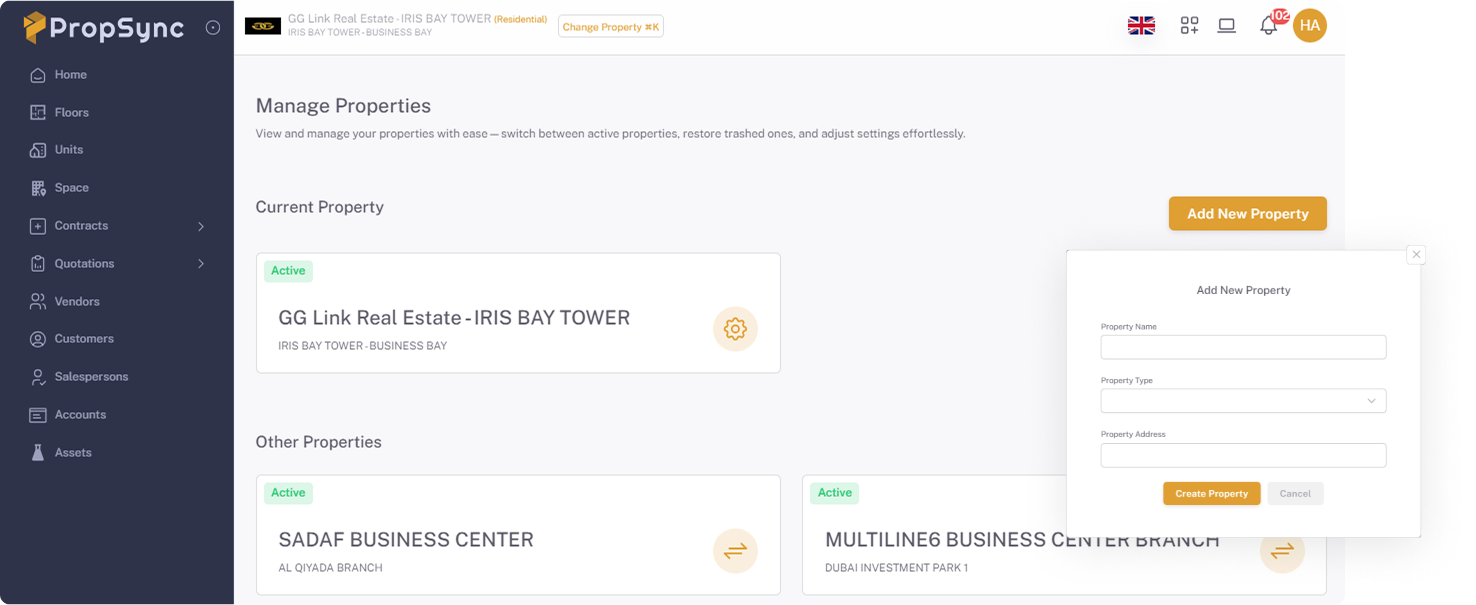Open Units menu item
The image size is (1476, 605).
[x=69, y=150]
